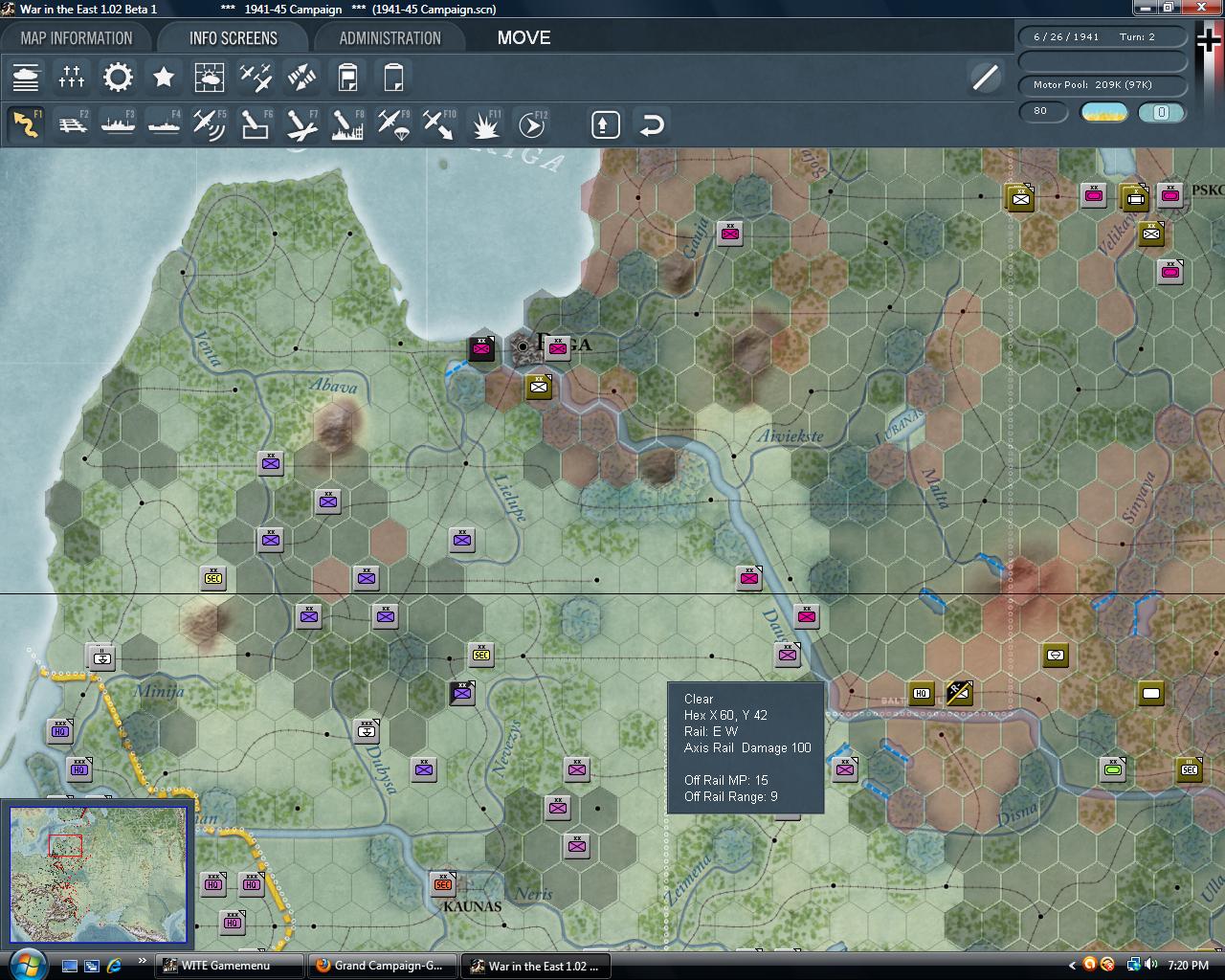Click the value 80 pill field
Viewport: 1225px width, 980px height.
(x=1043, y=111)
